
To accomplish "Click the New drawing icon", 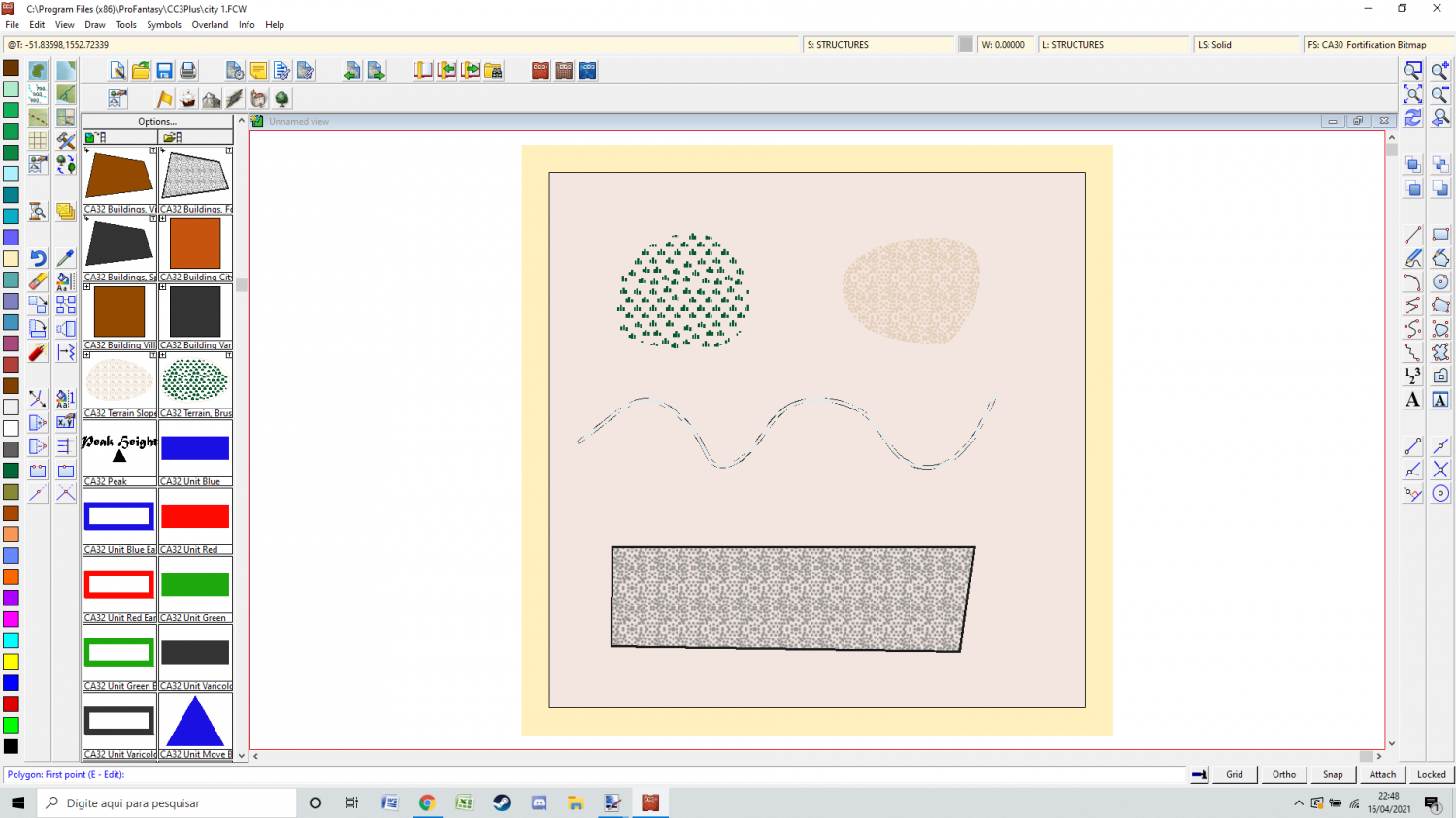I will (117, 71).
